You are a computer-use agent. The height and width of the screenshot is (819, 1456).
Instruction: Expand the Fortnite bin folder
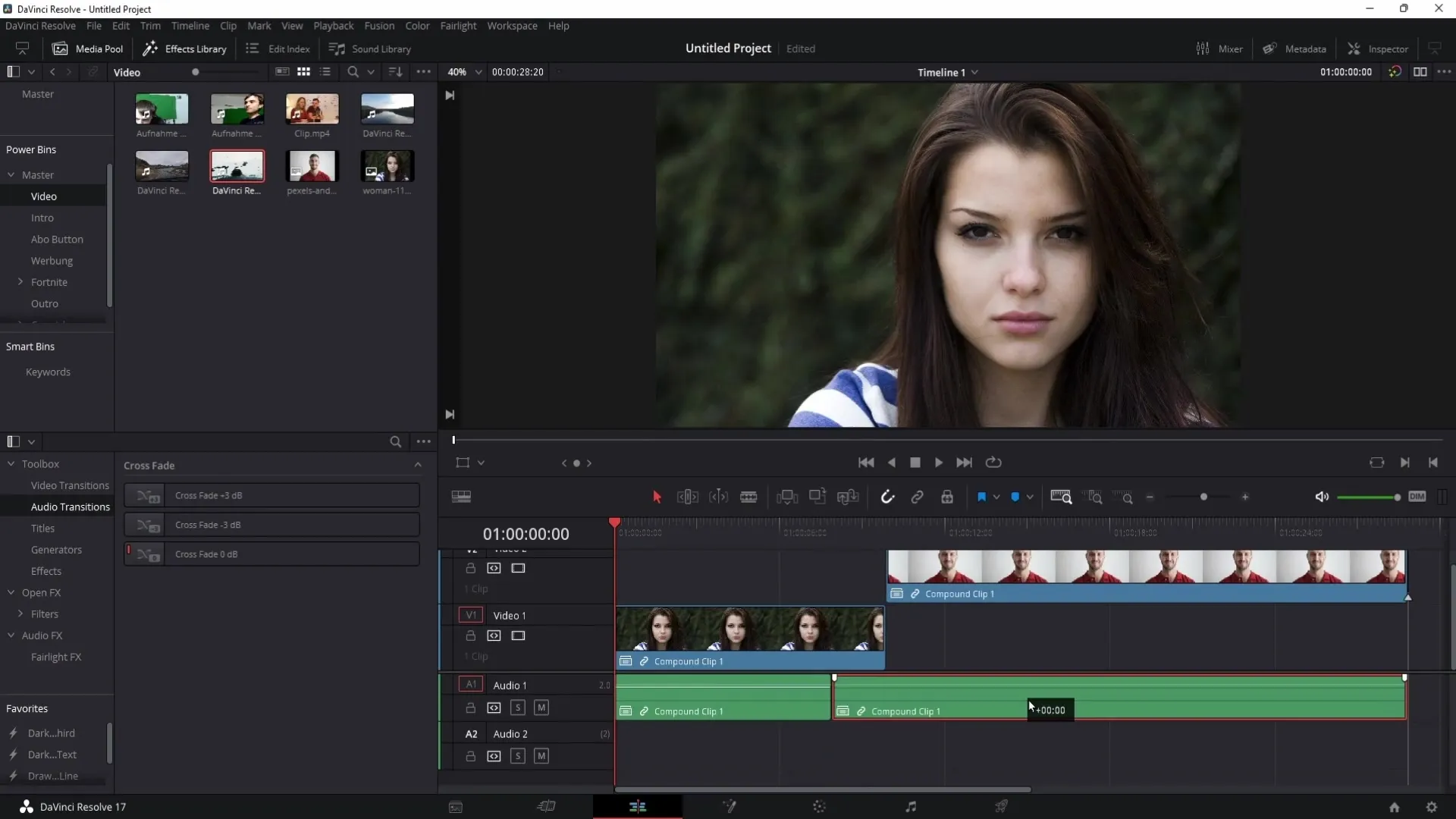coord(20,282)
